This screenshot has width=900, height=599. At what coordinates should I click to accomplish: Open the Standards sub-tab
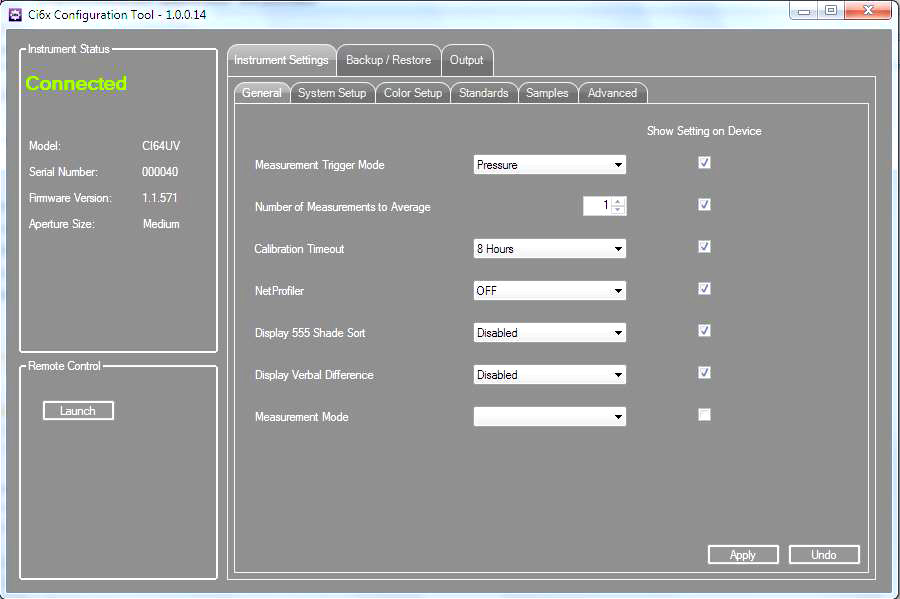[x=484, y=93]
